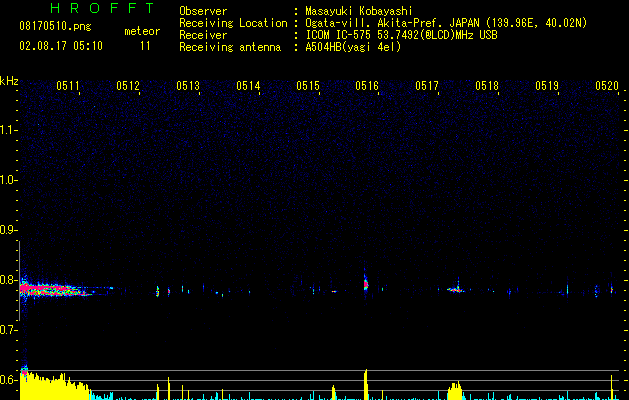Click the 0512 time marker
The image size is (629, 400).
(128, 86)
